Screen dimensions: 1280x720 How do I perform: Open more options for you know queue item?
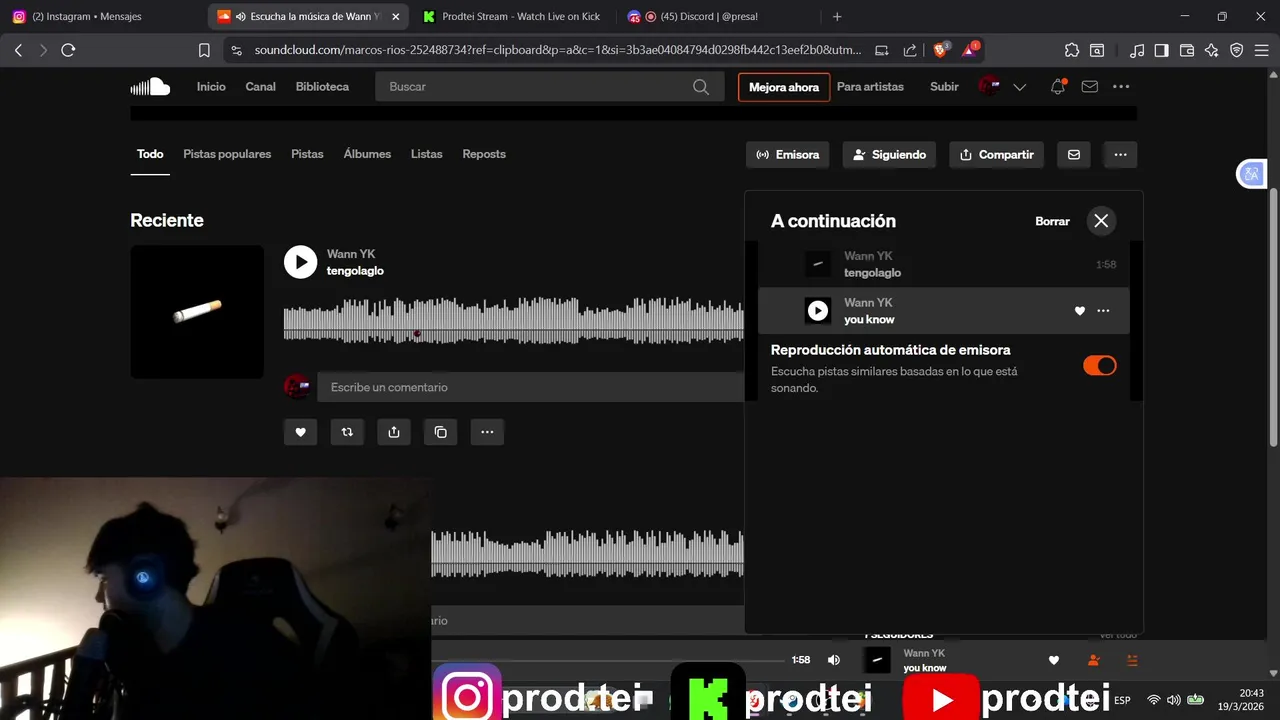pos(1103,311)
